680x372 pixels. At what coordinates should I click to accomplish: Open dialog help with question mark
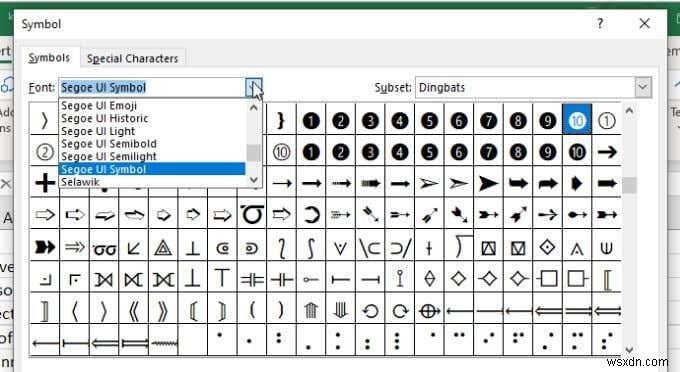(601, 23)
